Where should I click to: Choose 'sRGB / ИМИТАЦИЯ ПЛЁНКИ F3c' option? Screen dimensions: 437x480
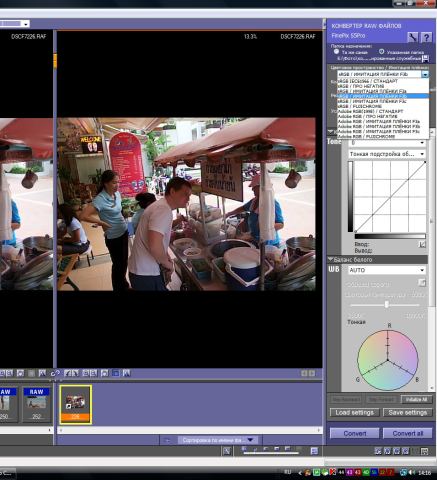[x=383, y=101]
